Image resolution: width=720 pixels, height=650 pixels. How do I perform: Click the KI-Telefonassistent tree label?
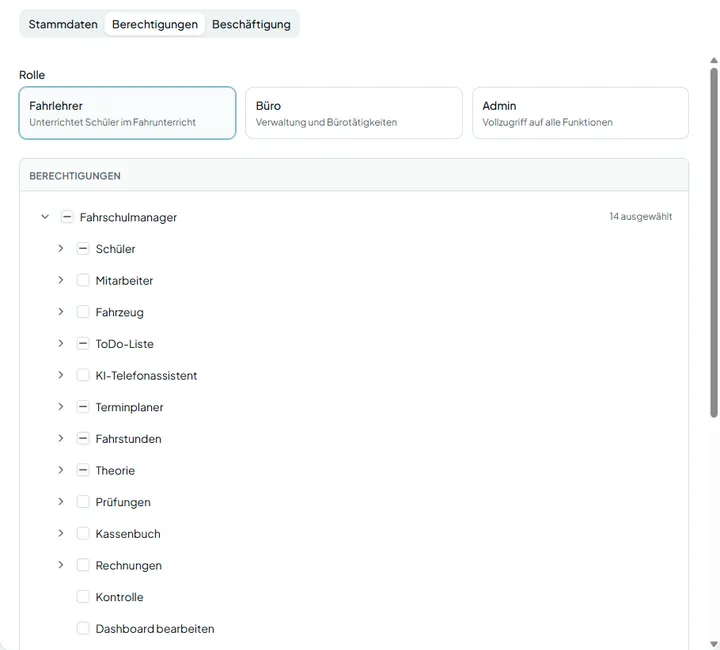[146, 375]
